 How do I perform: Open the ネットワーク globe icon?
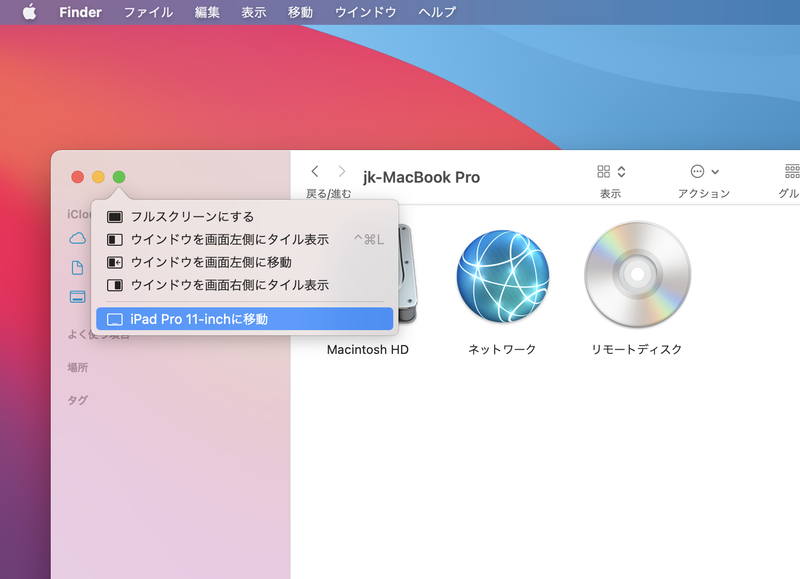pyautogui.click(x=506, y=275)
